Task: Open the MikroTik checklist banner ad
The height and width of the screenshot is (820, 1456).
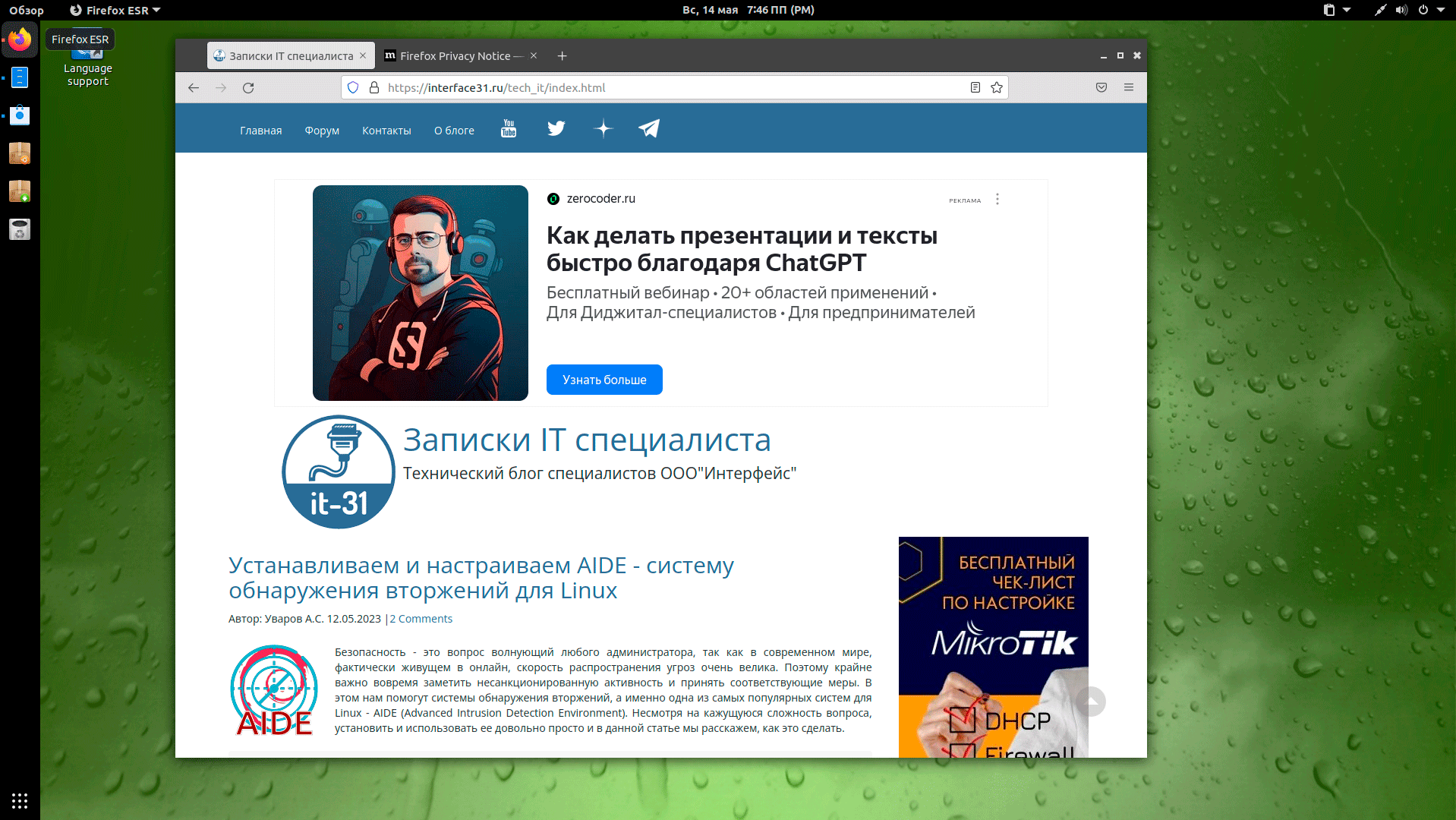Action: pyautogui.click(x=994, y=647)
